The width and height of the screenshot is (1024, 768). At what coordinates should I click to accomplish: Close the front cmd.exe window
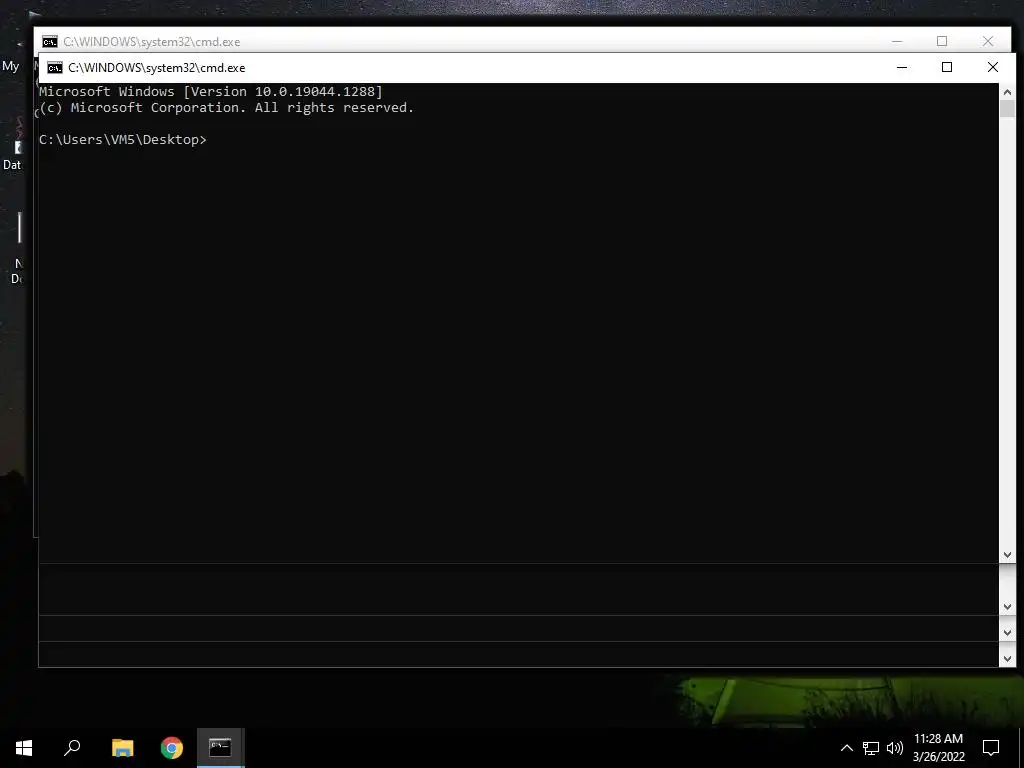[x=993, y=67]
